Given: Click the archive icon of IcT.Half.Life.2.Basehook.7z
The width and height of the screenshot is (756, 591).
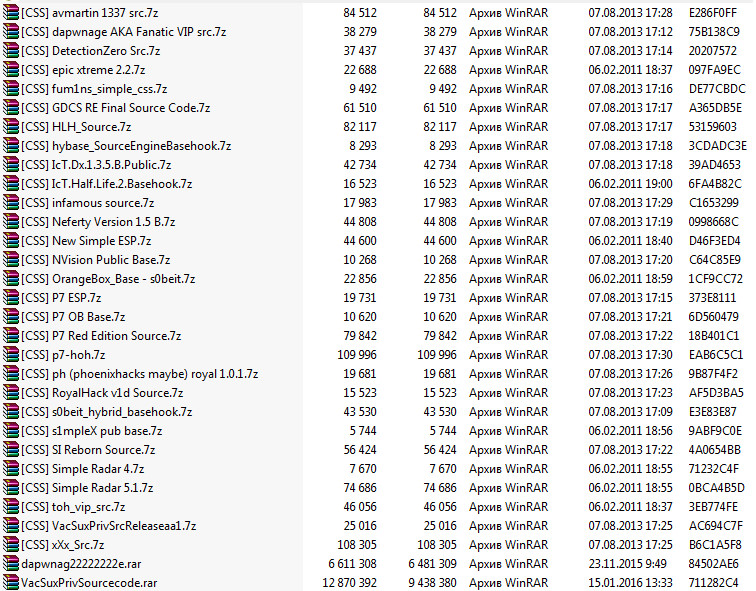Looking at the screenshot, I should (11, 184).
